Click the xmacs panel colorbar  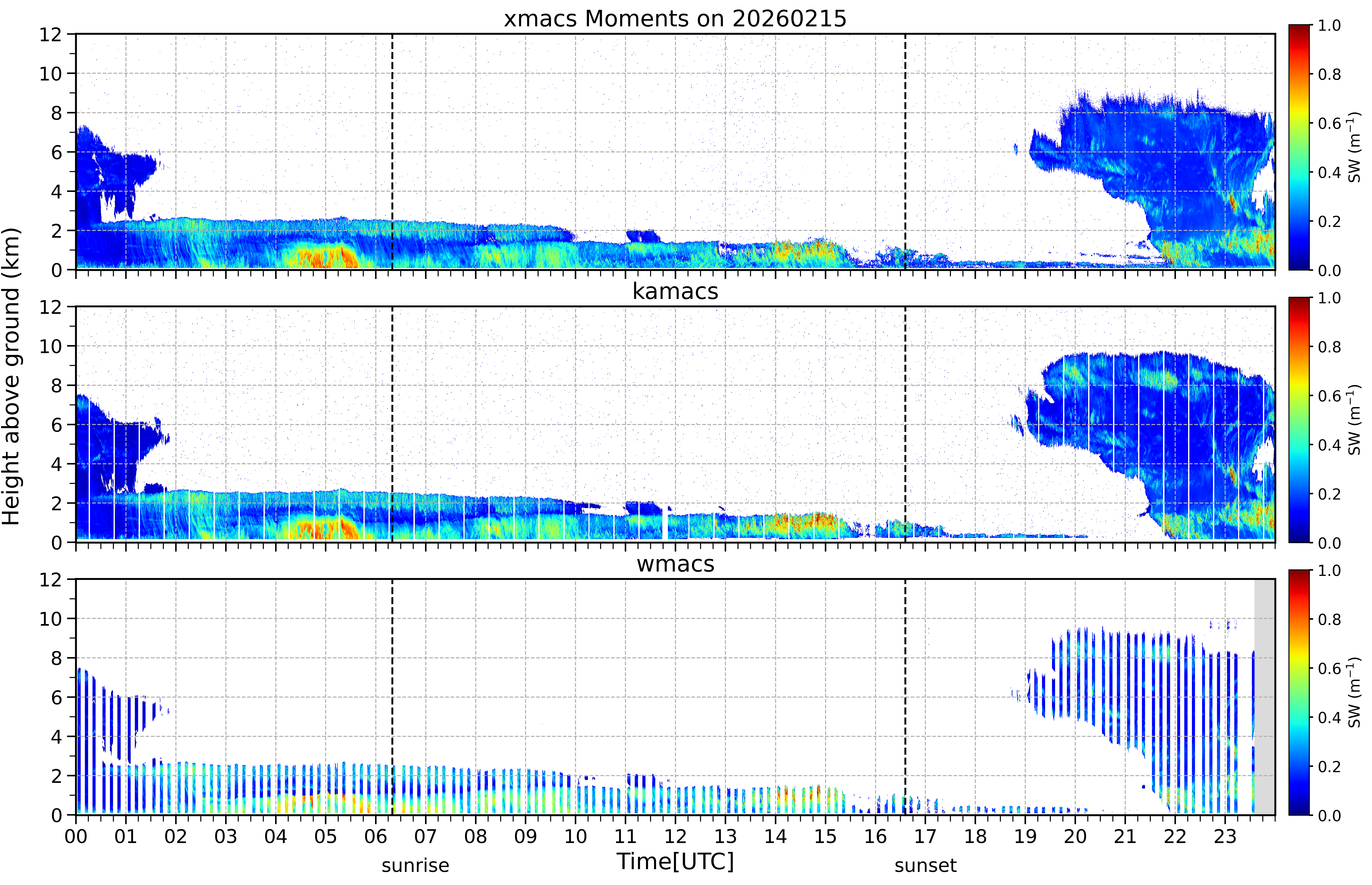click(x=1299, y=147)
